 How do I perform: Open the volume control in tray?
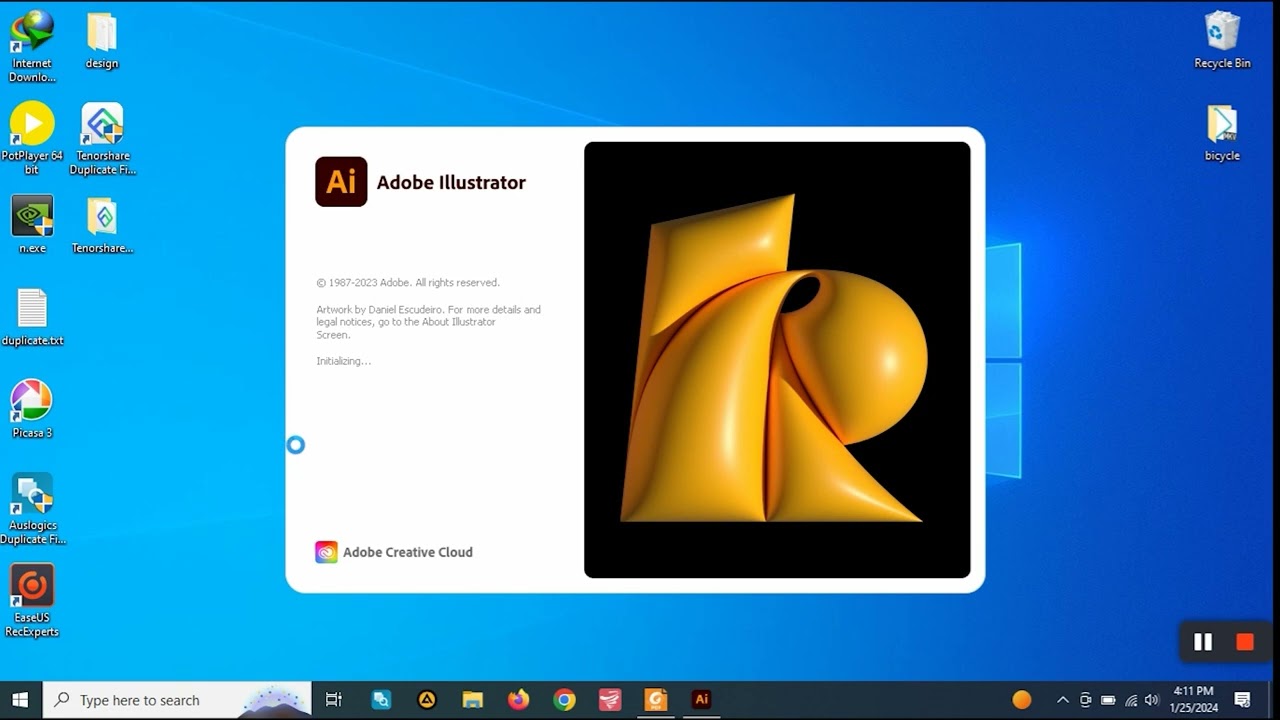click(x=1152, y=700)
